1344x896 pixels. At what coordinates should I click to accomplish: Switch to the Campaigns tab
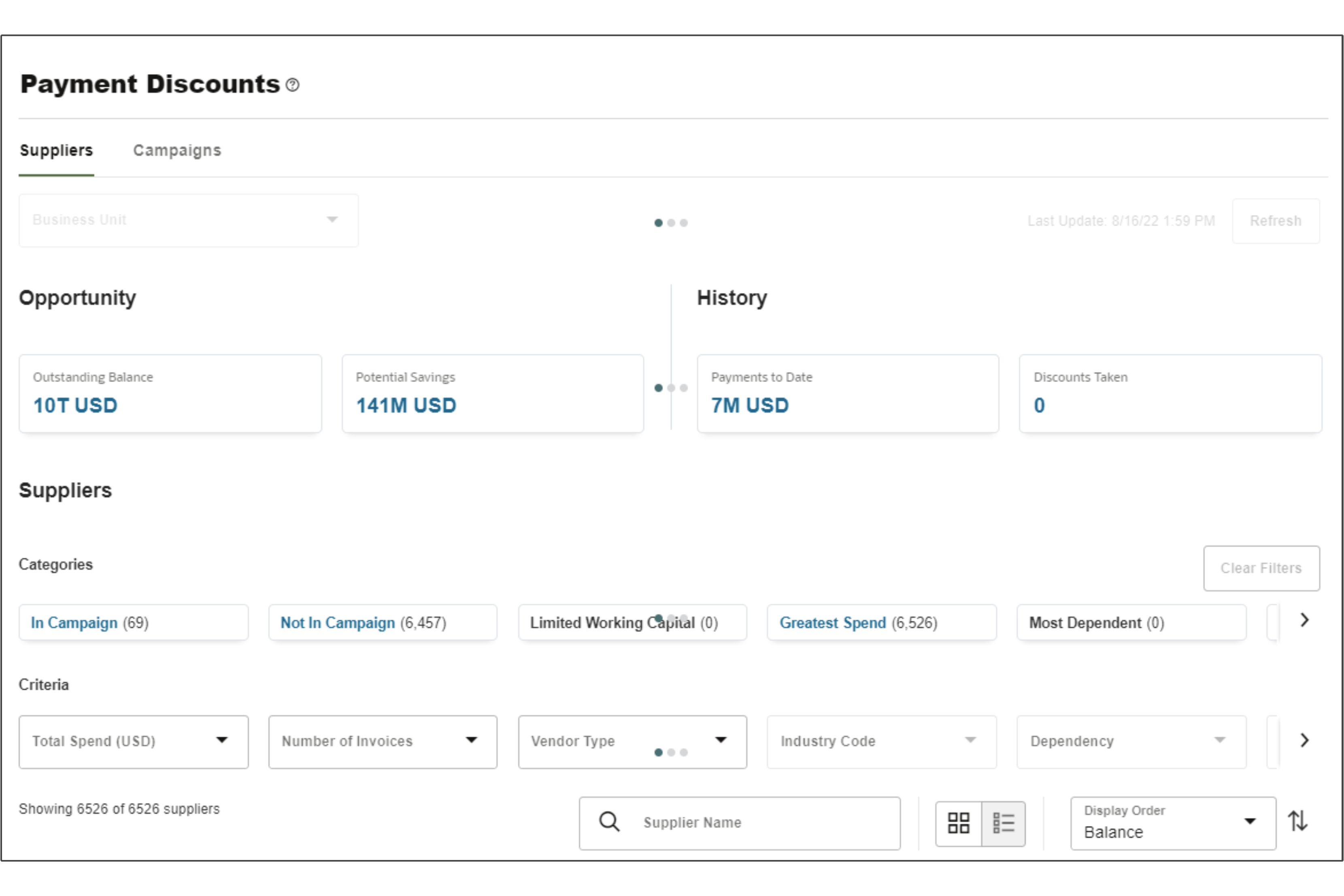(x=177, y=150)
